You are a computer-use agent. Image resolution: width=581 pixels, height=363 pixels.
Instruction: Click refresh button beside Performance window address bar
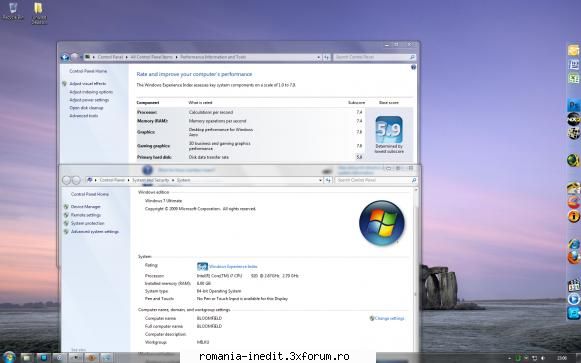coord(326,57)
